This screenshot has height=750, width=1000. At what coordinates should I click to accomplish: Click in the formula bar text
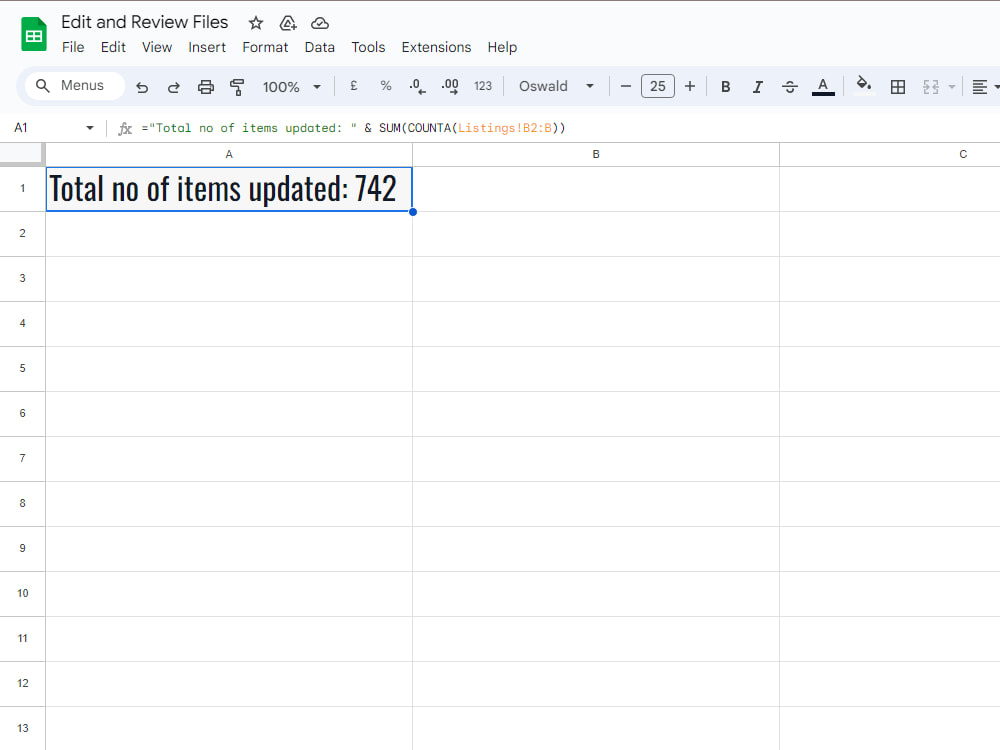353,128
